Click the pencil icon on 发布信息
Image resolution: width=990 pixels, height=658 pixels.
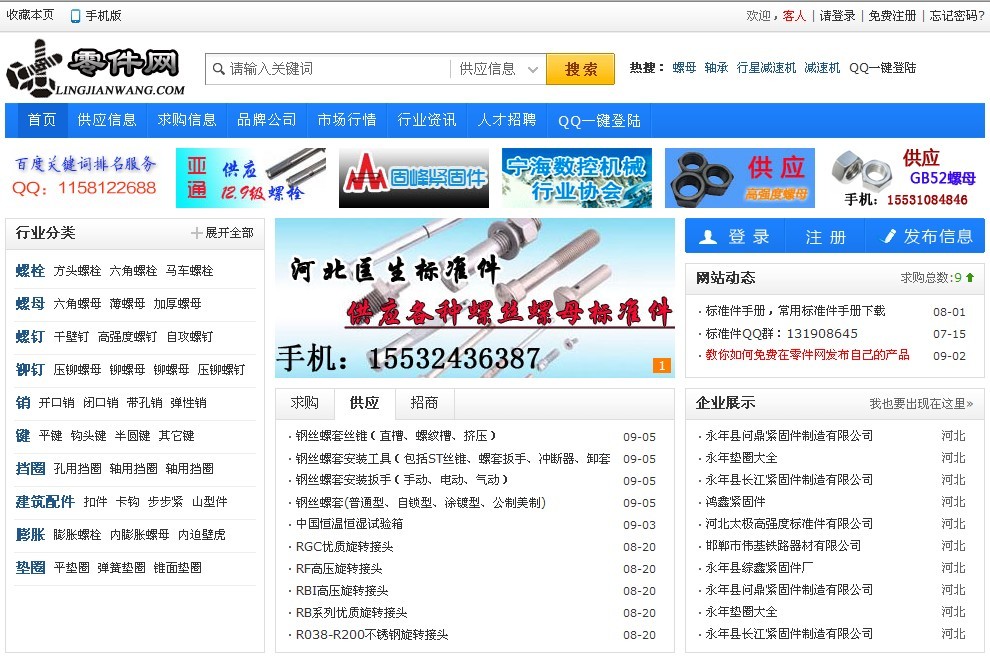888,237
